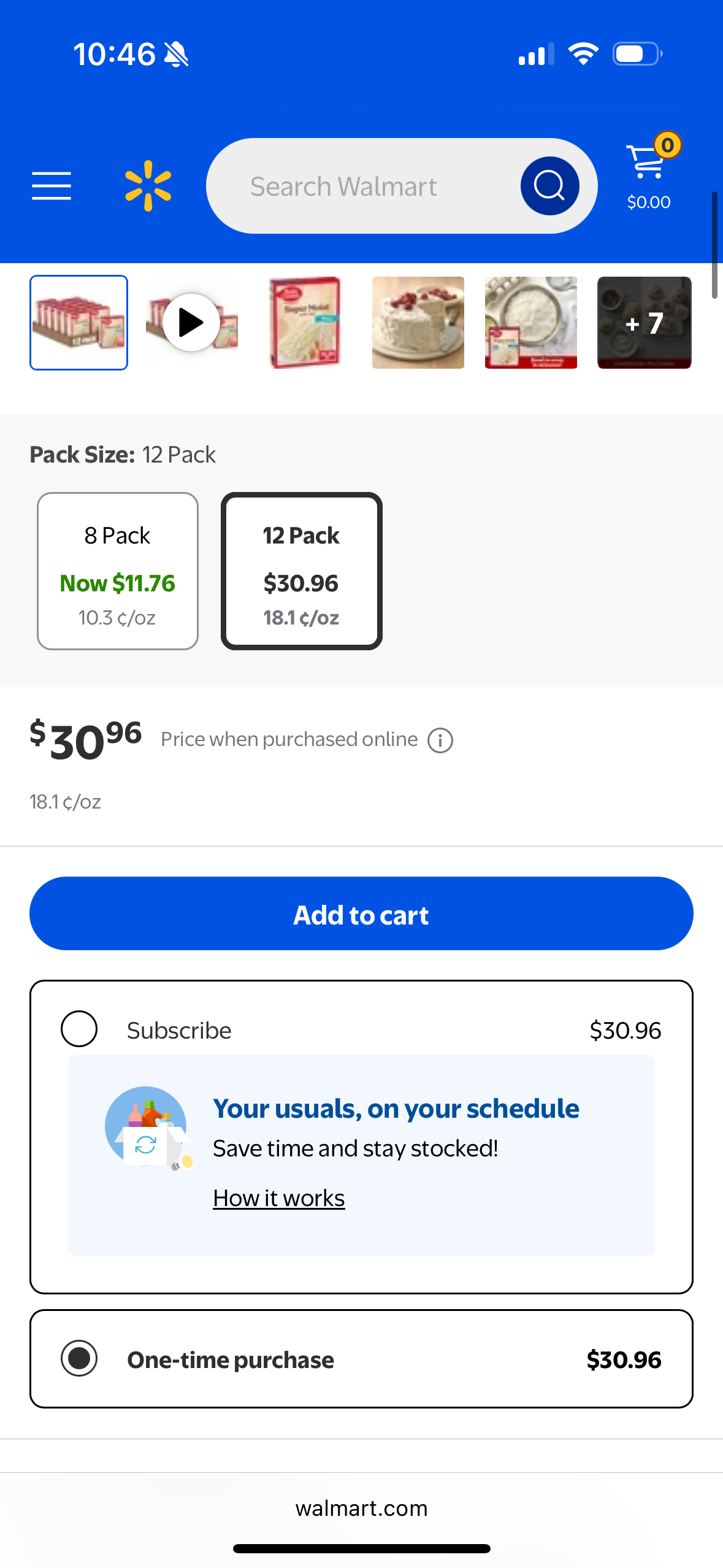Click the page scrollbar handle

point(714,244)
